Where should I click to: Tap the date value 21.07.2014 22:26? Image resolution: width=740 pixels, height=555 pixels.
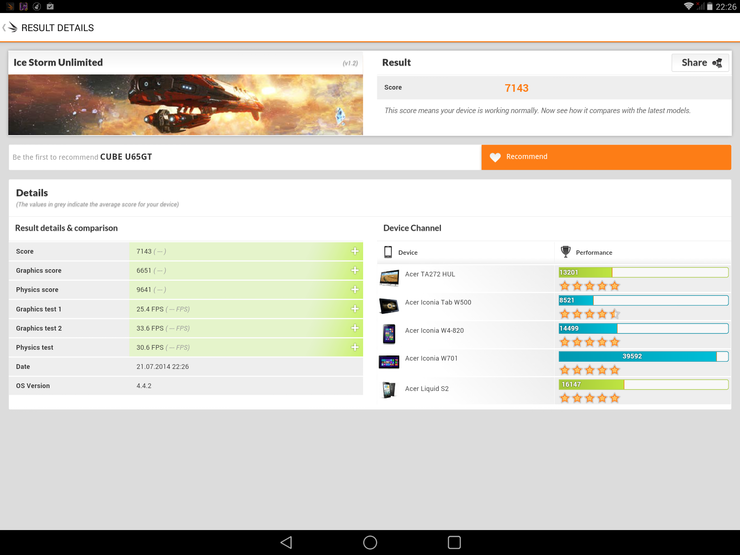coord(163,367)
